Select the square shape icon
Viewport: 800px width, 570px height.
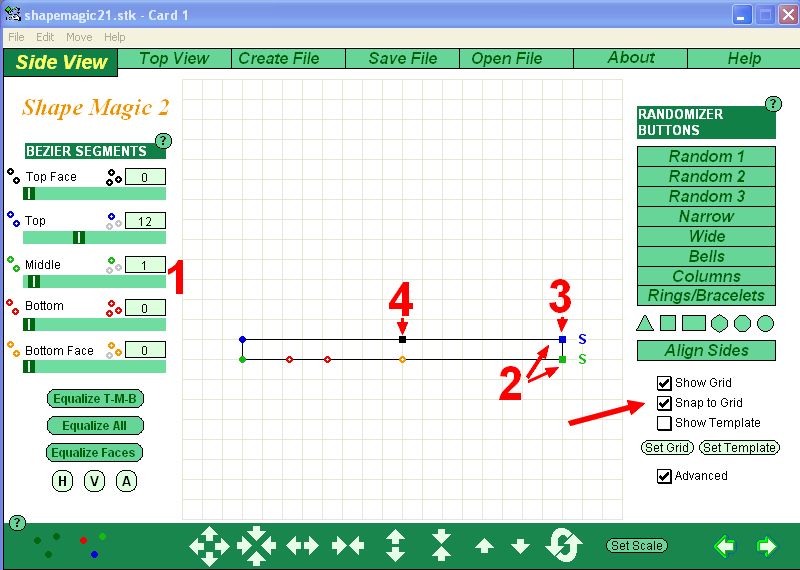point(668,323)
